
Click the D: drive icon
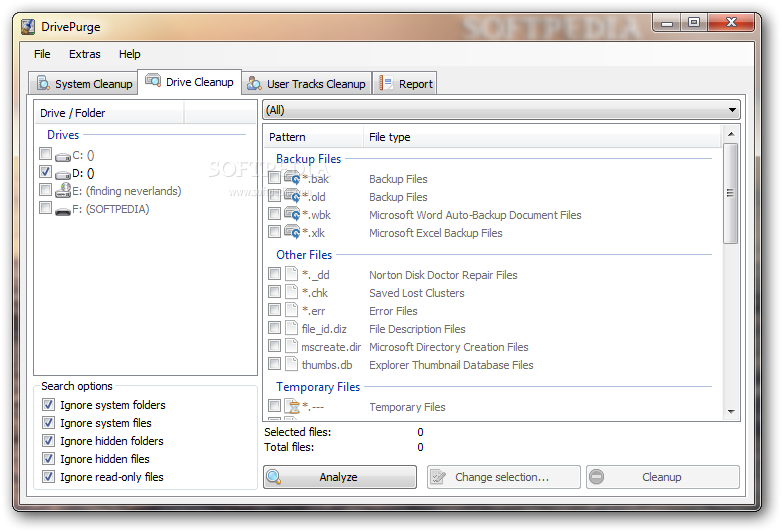(62, 175)
